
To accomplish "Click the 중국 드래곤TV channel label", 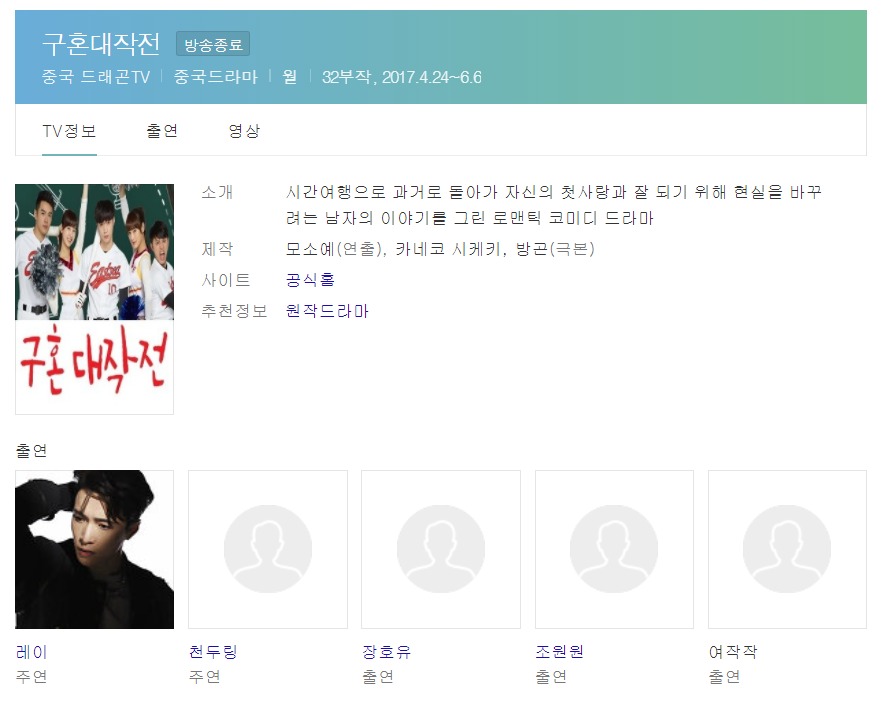I will coord(96,77).
